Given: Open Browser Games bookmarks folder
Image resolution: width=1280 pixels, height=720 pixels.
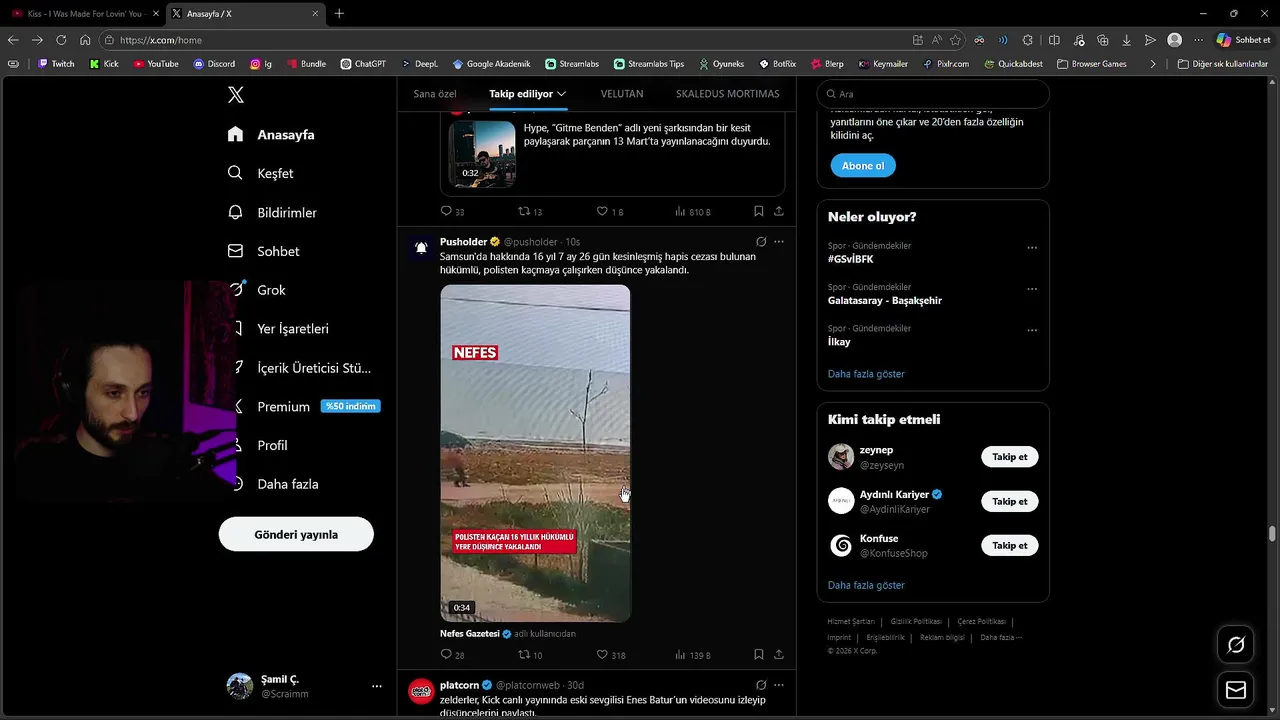Looking at the screenshot, I should [1091, 64].
